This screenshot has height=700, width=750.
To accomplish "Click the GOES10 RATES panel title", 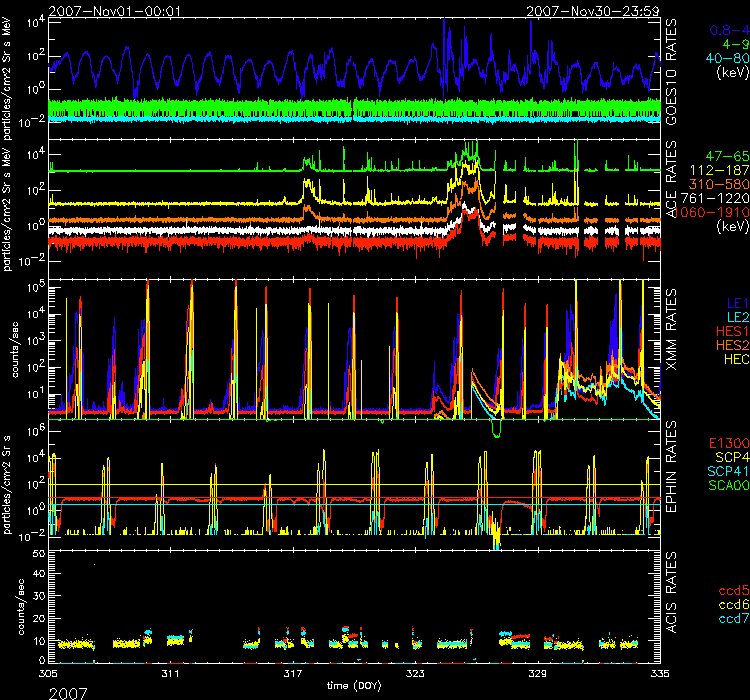I will pos(672,72).
